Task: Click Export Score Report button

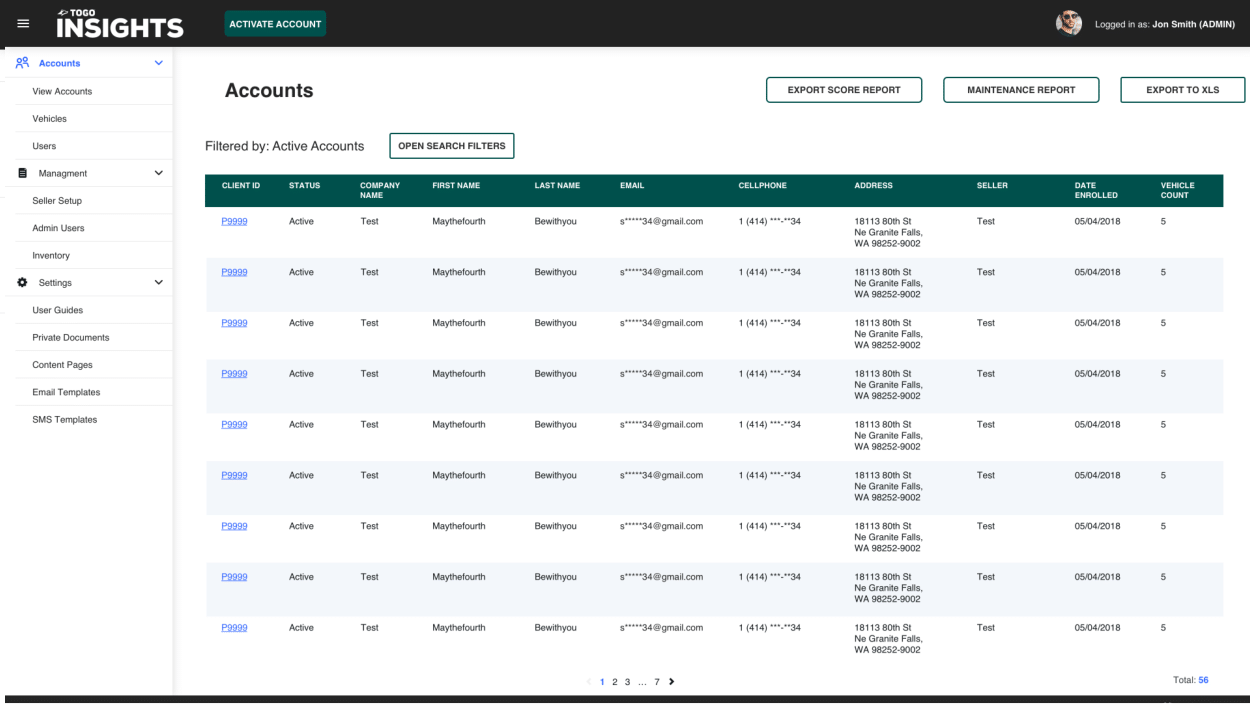Action: point(844,90)
